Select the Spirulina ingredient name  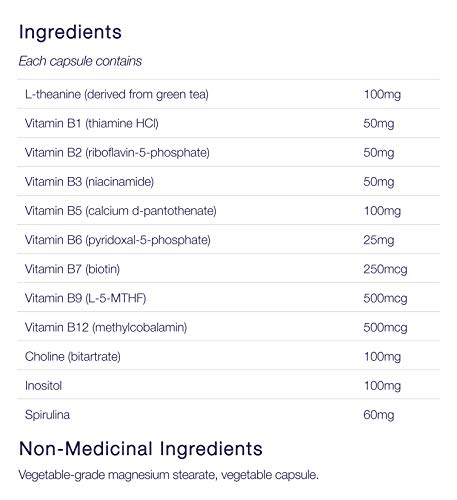click(x=47, y=415)
